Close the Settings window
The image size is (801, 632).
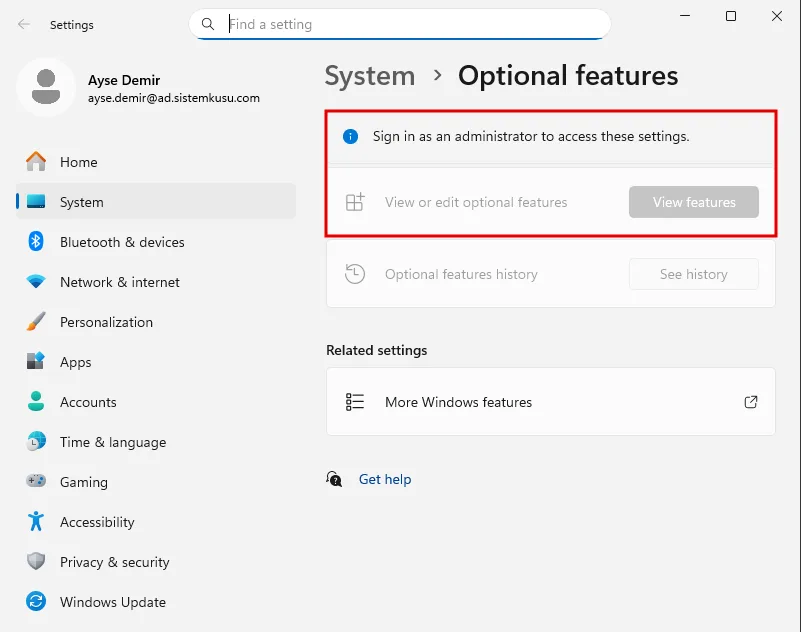(x=776, y=16)
